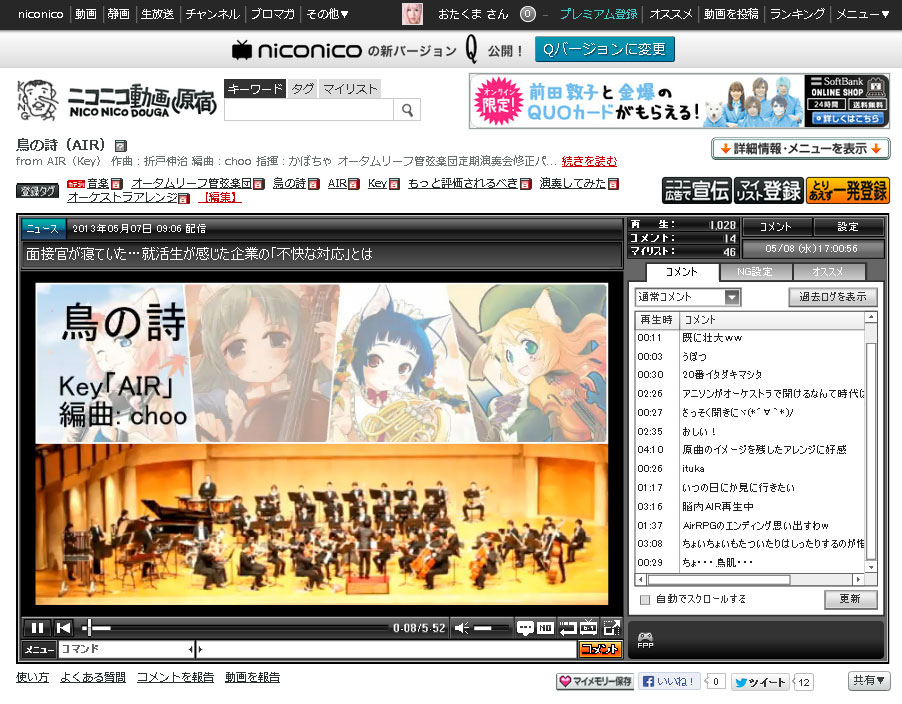Viewport: 902px width, 704px height.
Task: Focus the search keyword input field
Action: 309,110
